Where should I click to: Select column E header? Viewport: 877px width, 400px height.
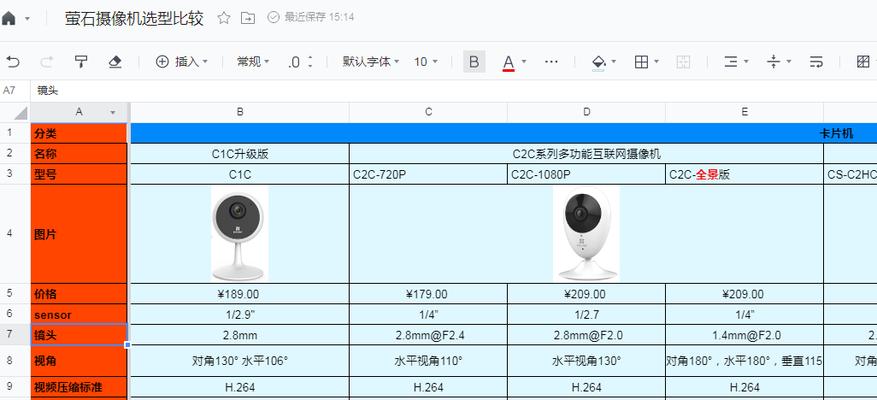(744, 112)
